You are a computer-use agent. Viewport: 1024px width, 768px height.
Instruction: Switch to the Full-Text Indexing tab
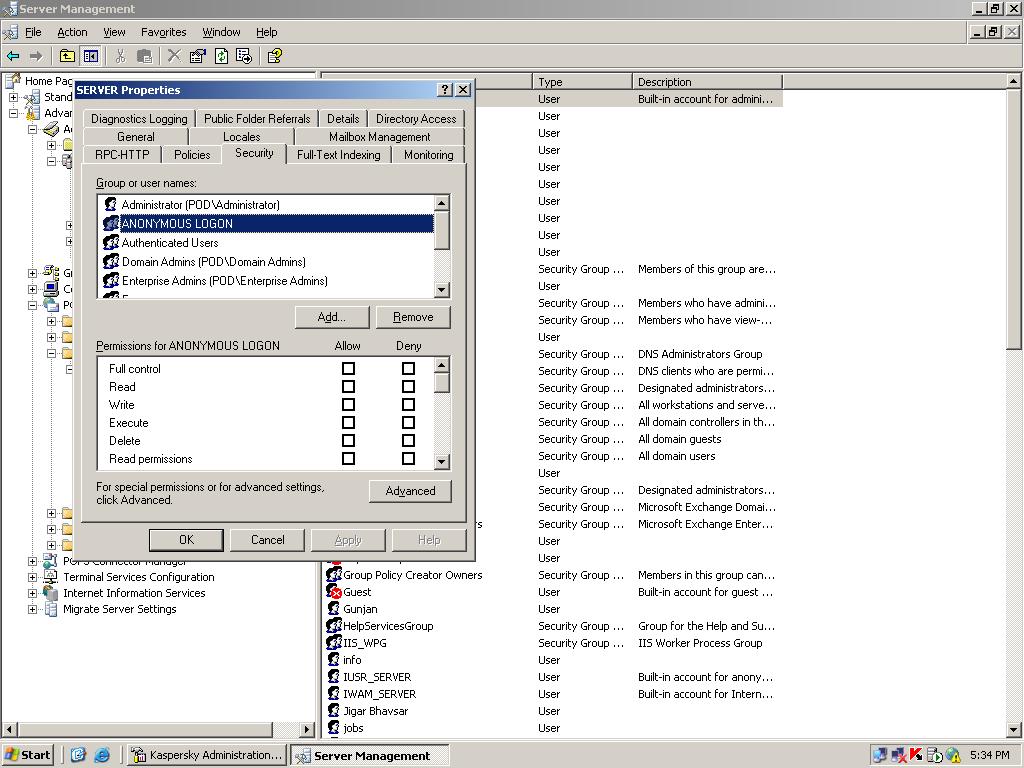tap(338, 155)
